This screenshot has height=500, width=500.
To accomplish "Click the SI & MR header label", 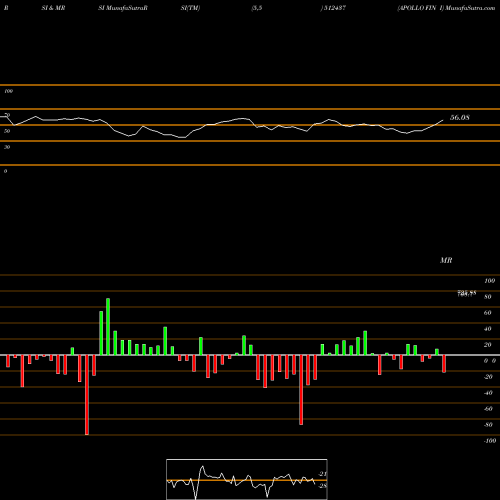I will [x=53, y=8].
